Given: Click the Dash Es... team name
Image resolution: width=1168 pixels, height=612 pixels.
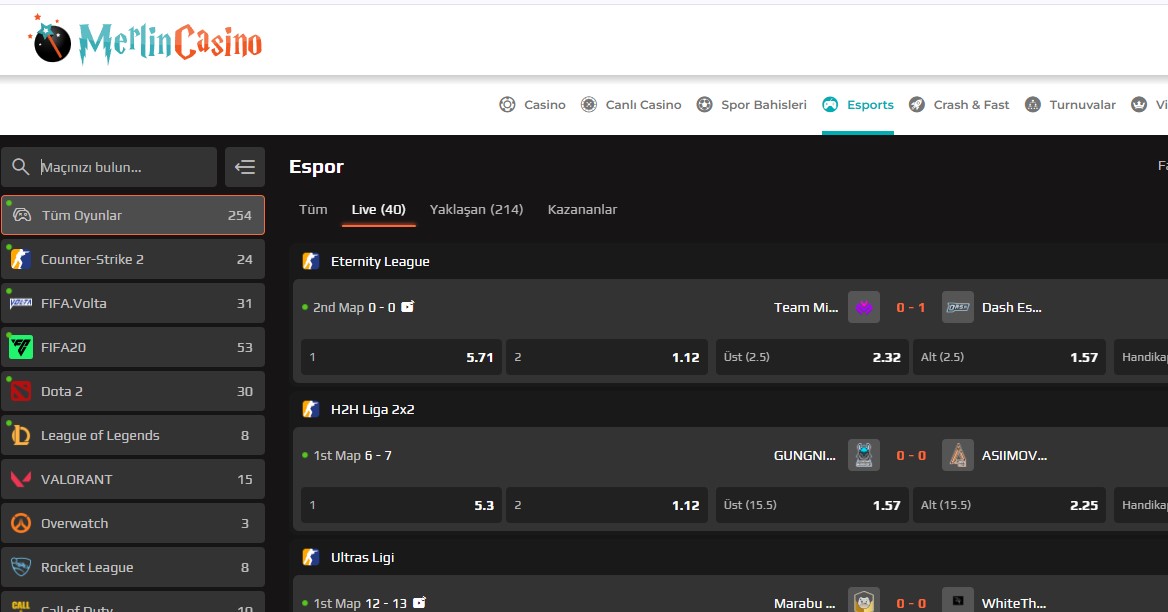Looking at the screenshot, I should tap(1012, 307).
